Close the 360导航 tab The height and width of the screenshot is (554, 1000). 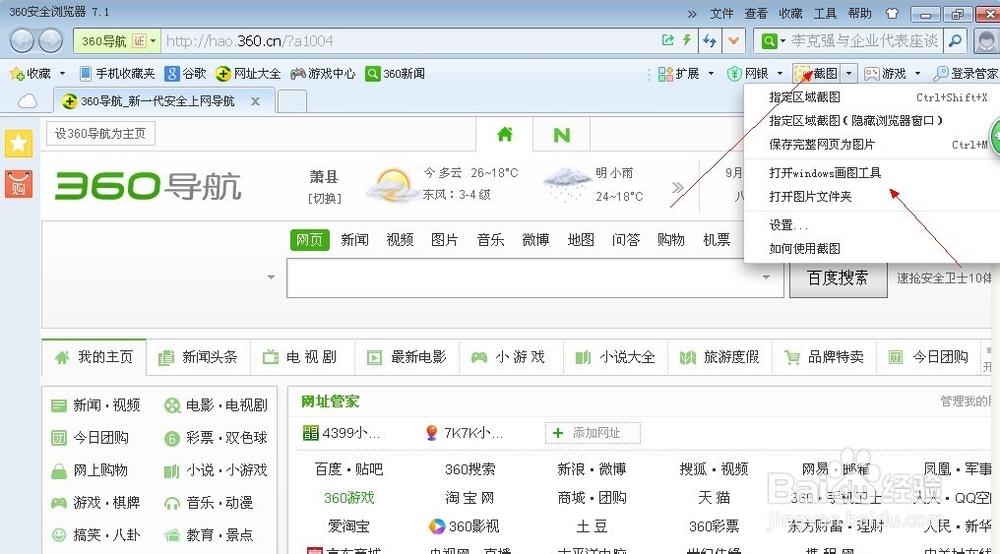click(x=255, y=101)
